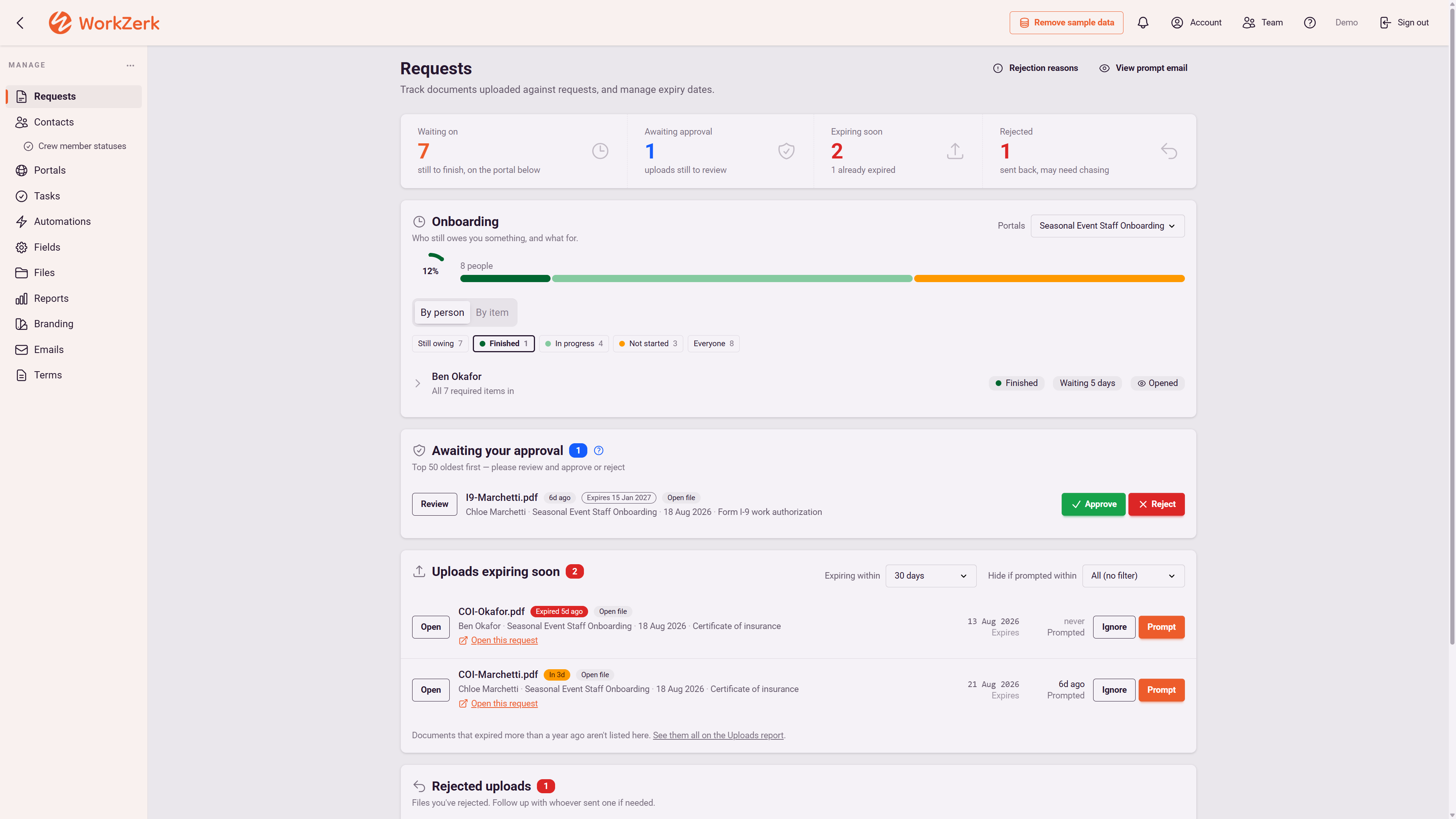Click the Expiring soon upload icon
Viewport: 1456px width, 819px height.
click(x=955, y=151)
